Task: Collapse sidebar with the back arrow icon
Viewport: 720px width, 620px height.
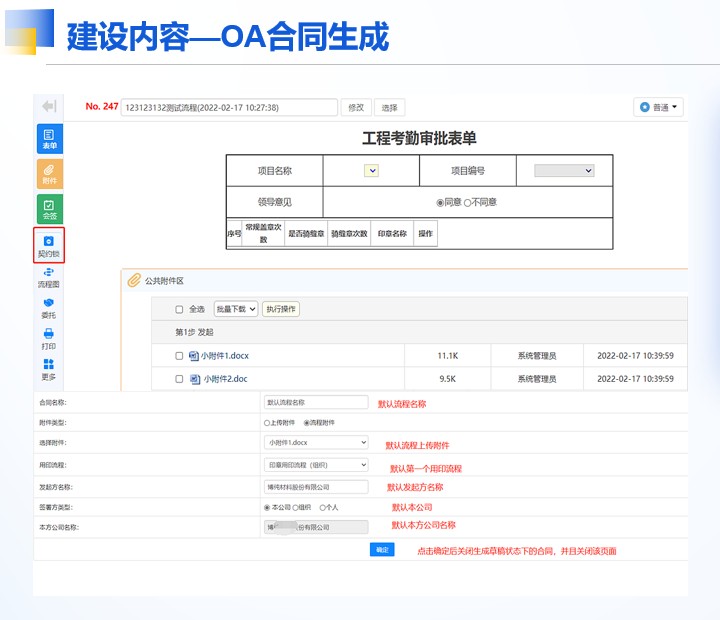Action: click(49, 106)
